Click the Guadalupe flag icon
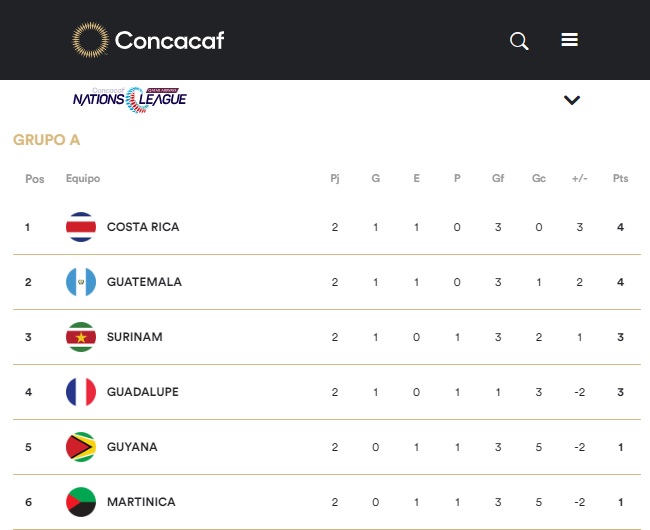This screenshot has width=650, height=530. click(81, 392)
